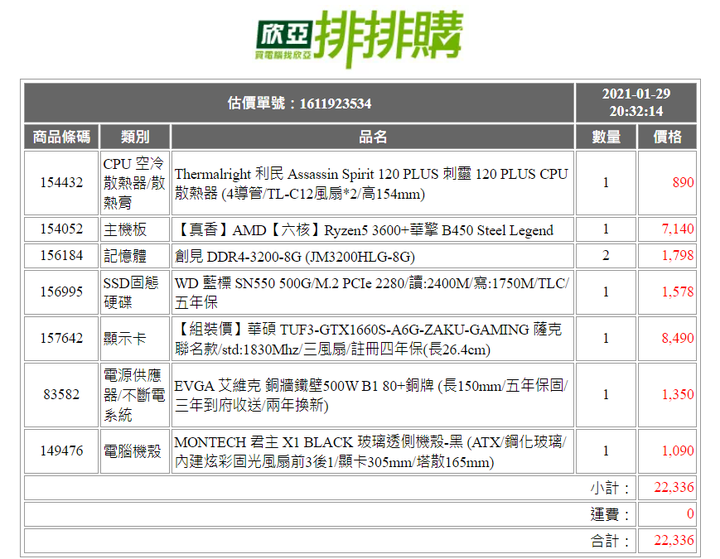720x559 pixels.
Task: Select barcode 157642 cell
Action: [x=62, y=339]
